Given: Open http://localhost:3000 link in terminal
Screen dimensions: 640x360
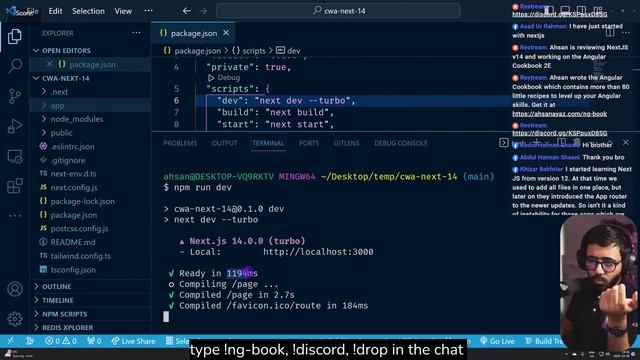Looking at the screenshot, I should pyautogui.click(x=318, y=252).
